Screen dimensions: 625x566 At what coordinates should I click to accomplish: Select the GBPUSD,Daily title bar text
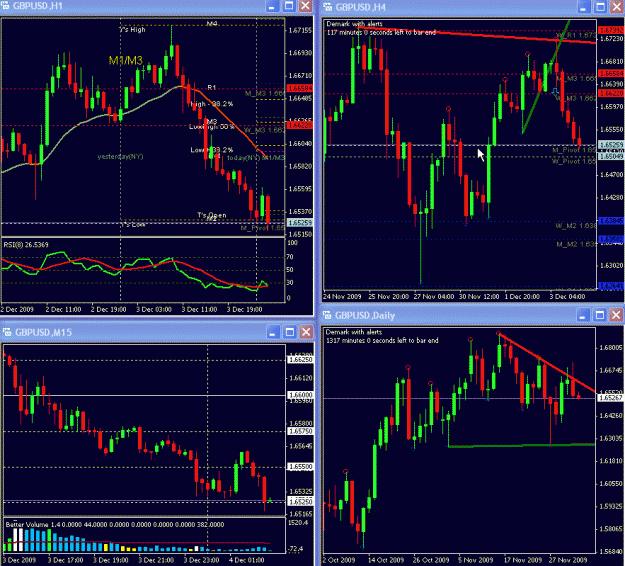(x=365, y=316)
